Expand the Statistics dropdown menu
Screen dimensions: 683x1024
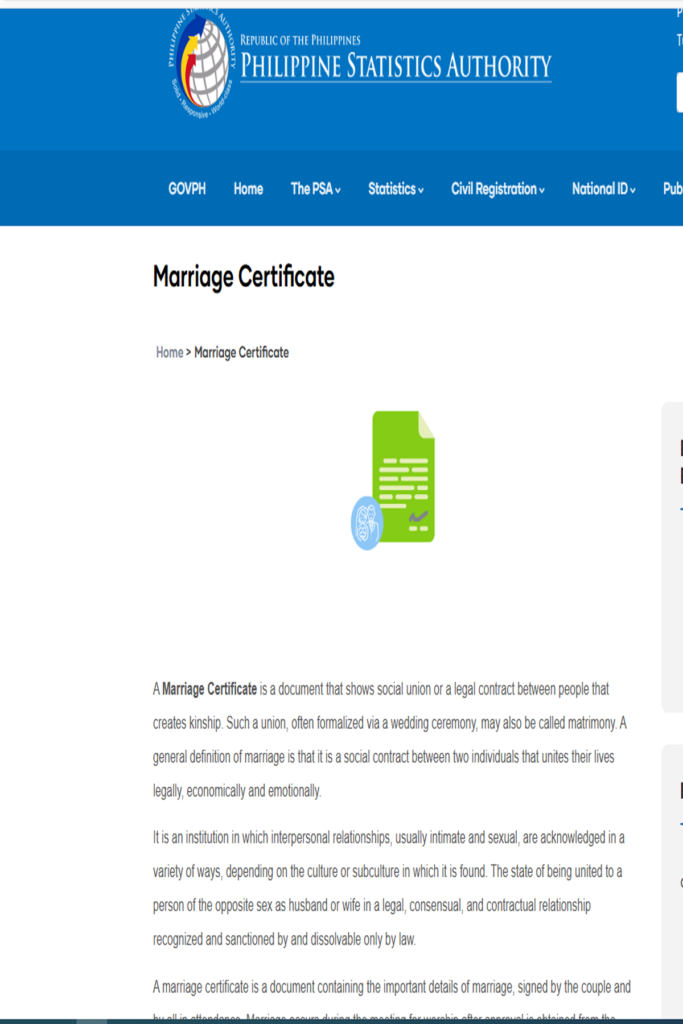click(x=396, y=189)
